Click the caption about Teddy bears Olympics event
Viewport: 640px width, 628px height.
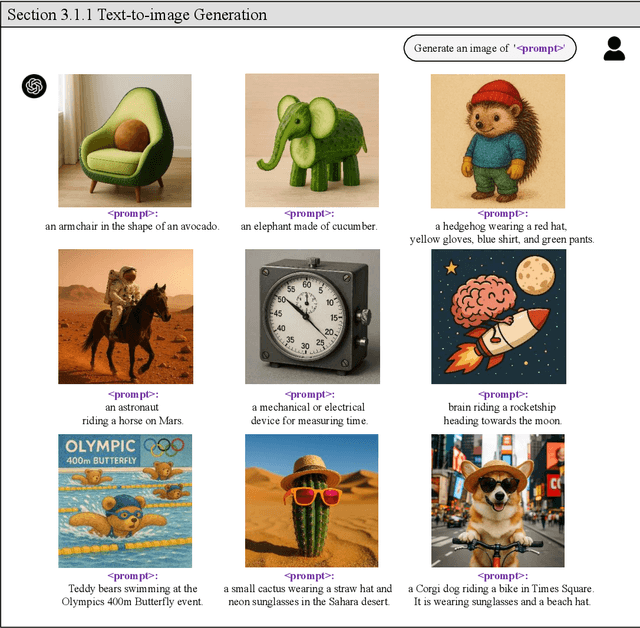[x=134, y=595]
